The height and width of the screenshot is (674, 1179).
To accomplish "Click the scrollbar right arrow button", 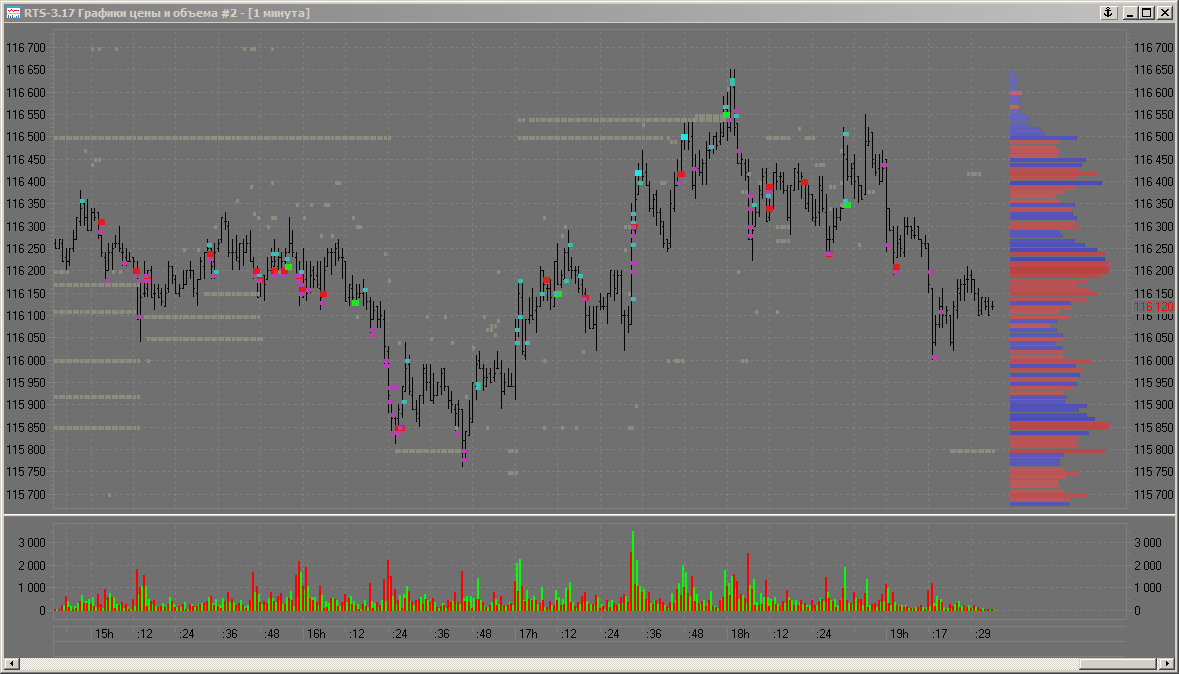I will [1165, 664].
